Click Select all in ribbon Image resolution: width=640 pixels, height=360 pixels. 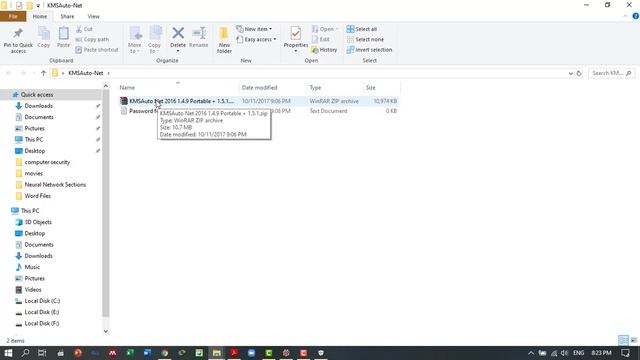click(362, 29)
